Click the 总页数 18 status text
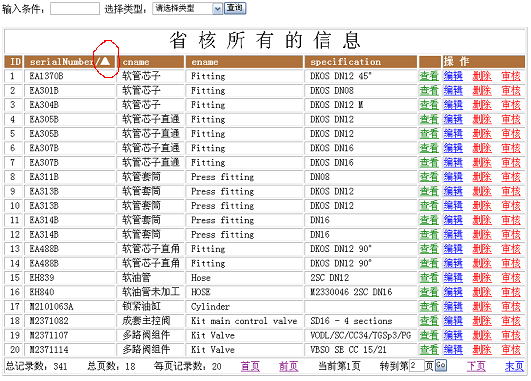The width and height of the screenshot is (531, 381). (x=111, y=366)
